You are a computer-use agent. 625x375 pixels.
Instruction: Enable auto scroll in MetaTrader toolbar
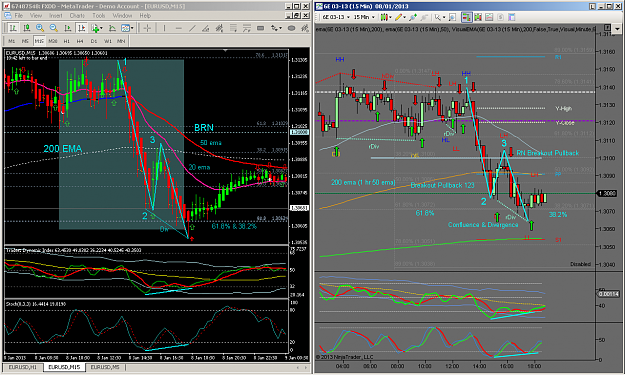point(68,28)
